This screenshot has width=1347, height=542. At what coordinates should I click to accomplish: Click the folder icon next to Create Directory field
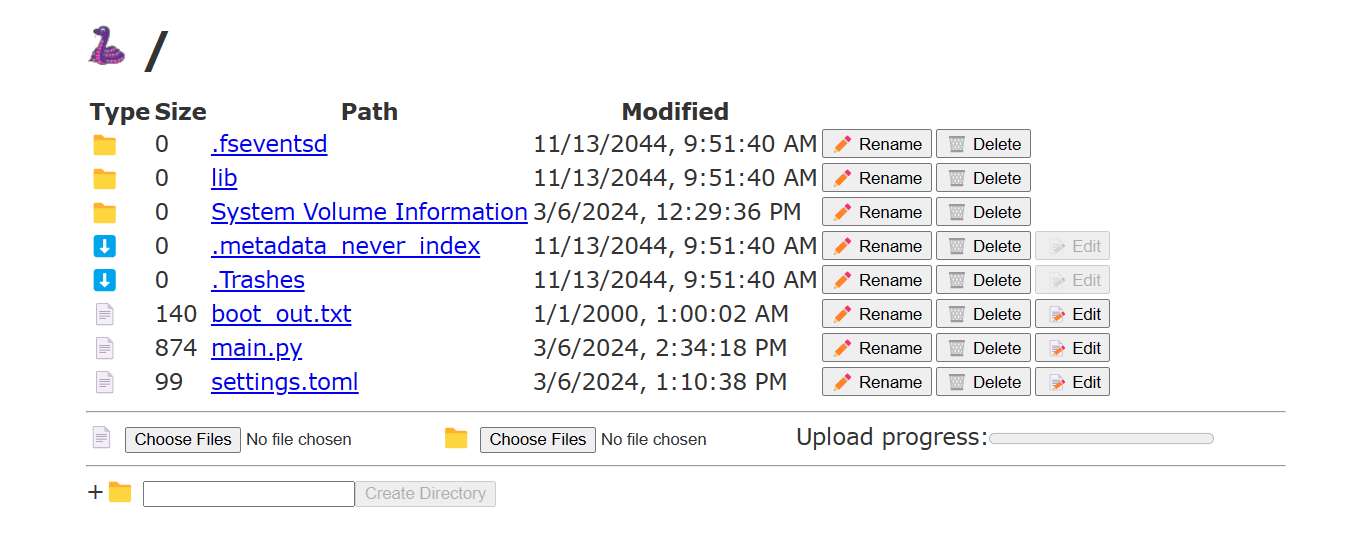120,492
